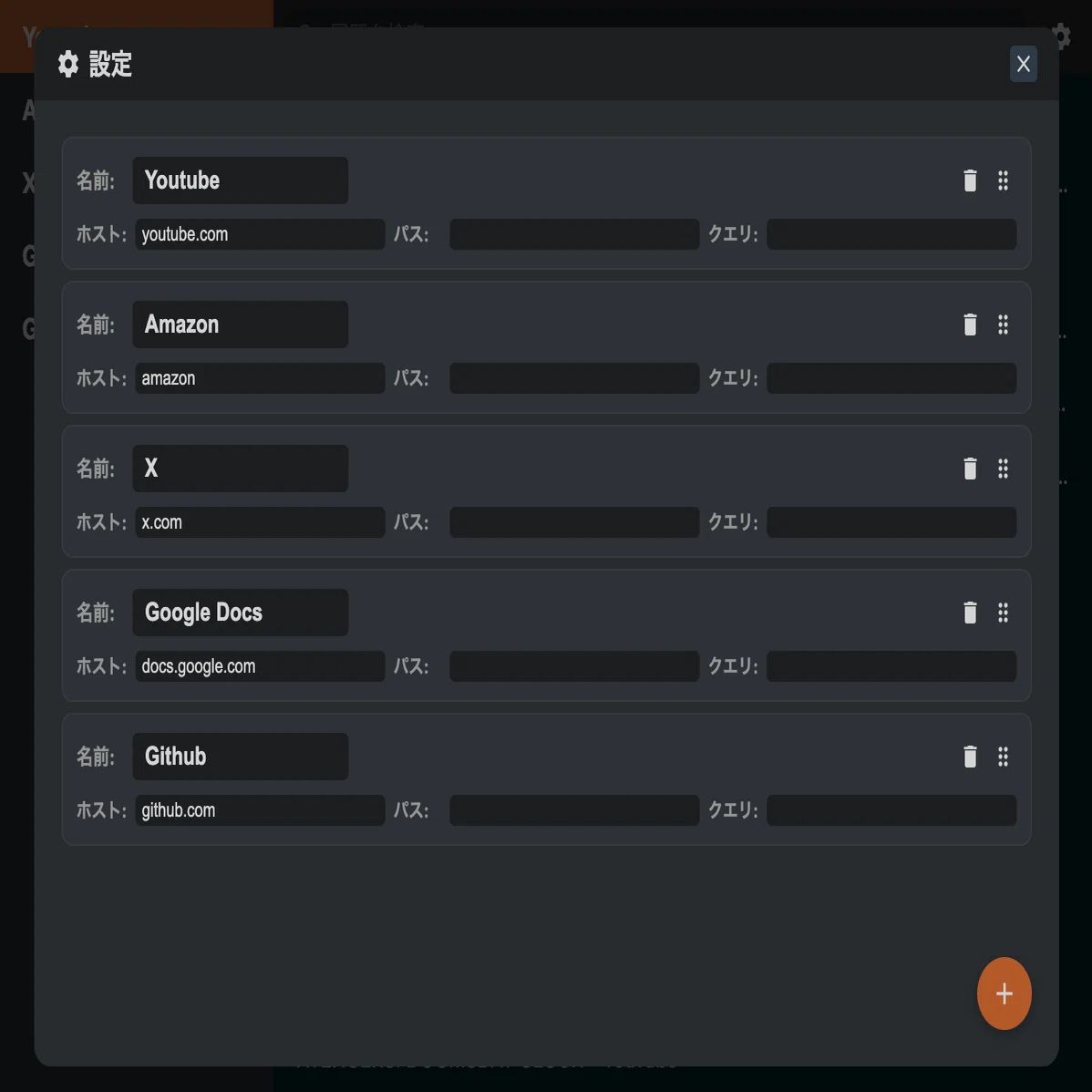The height and width of the screenshot is (1092, 1092).
Task: Select the drag handle of Github entry
Action: tap(1003, 757)
